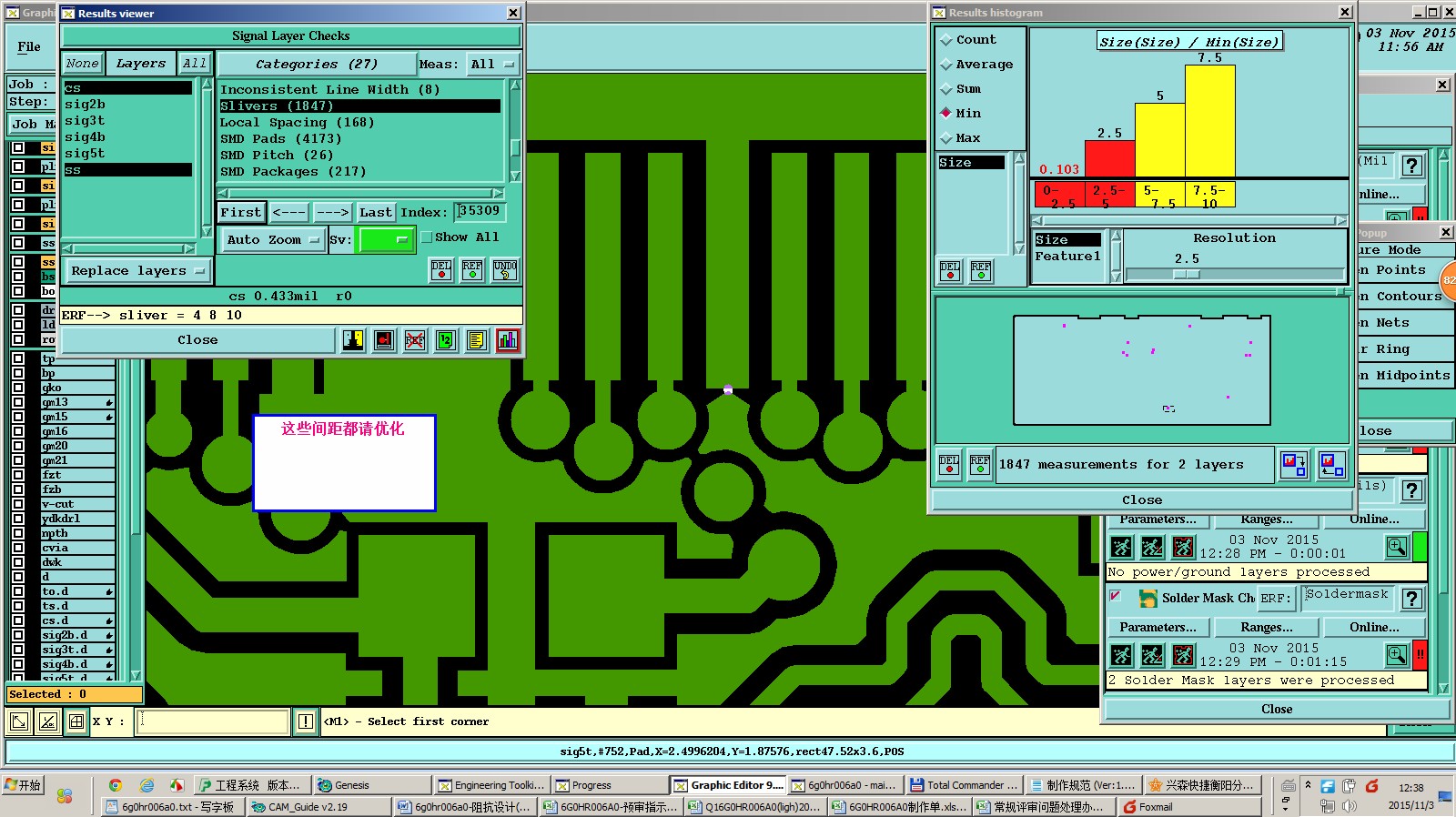Click UNDO icon in Results viewer
Image resolution: width=1456 pixels, height=817 pixels.
point(505,270)
